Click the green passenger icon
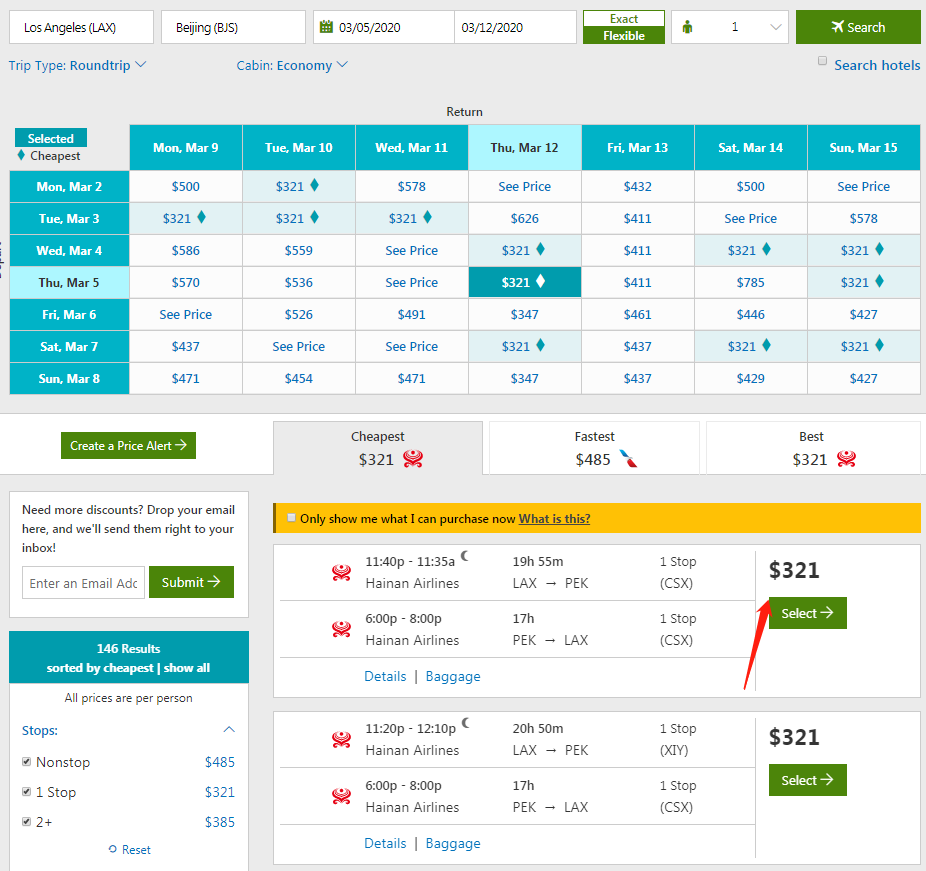926x871 pixels. click(x=687, y=27)
